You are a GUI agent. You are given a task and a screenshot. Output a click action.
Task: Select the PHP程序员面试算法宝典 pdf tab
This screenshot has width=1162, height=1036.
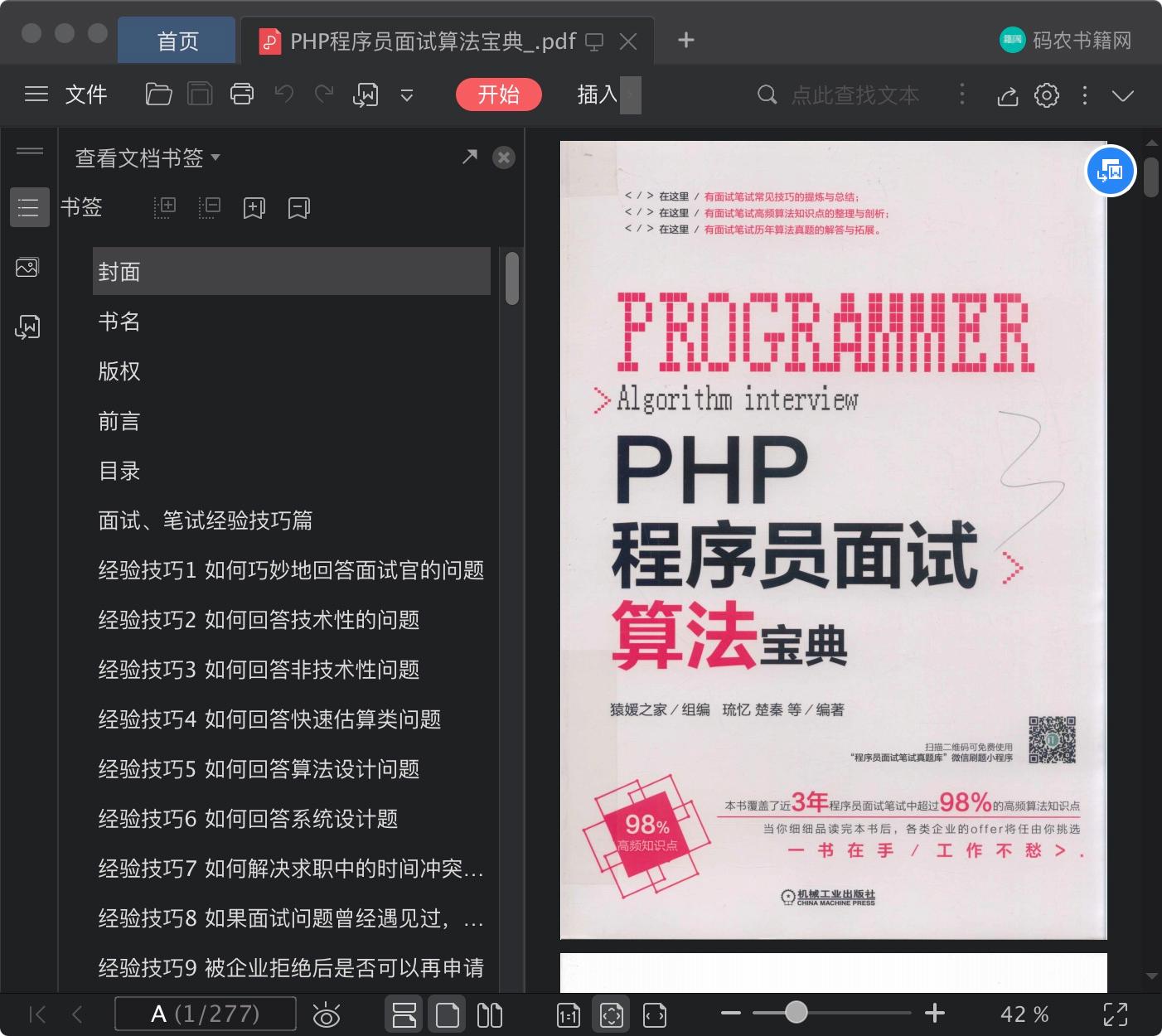(x=433, y=41)
